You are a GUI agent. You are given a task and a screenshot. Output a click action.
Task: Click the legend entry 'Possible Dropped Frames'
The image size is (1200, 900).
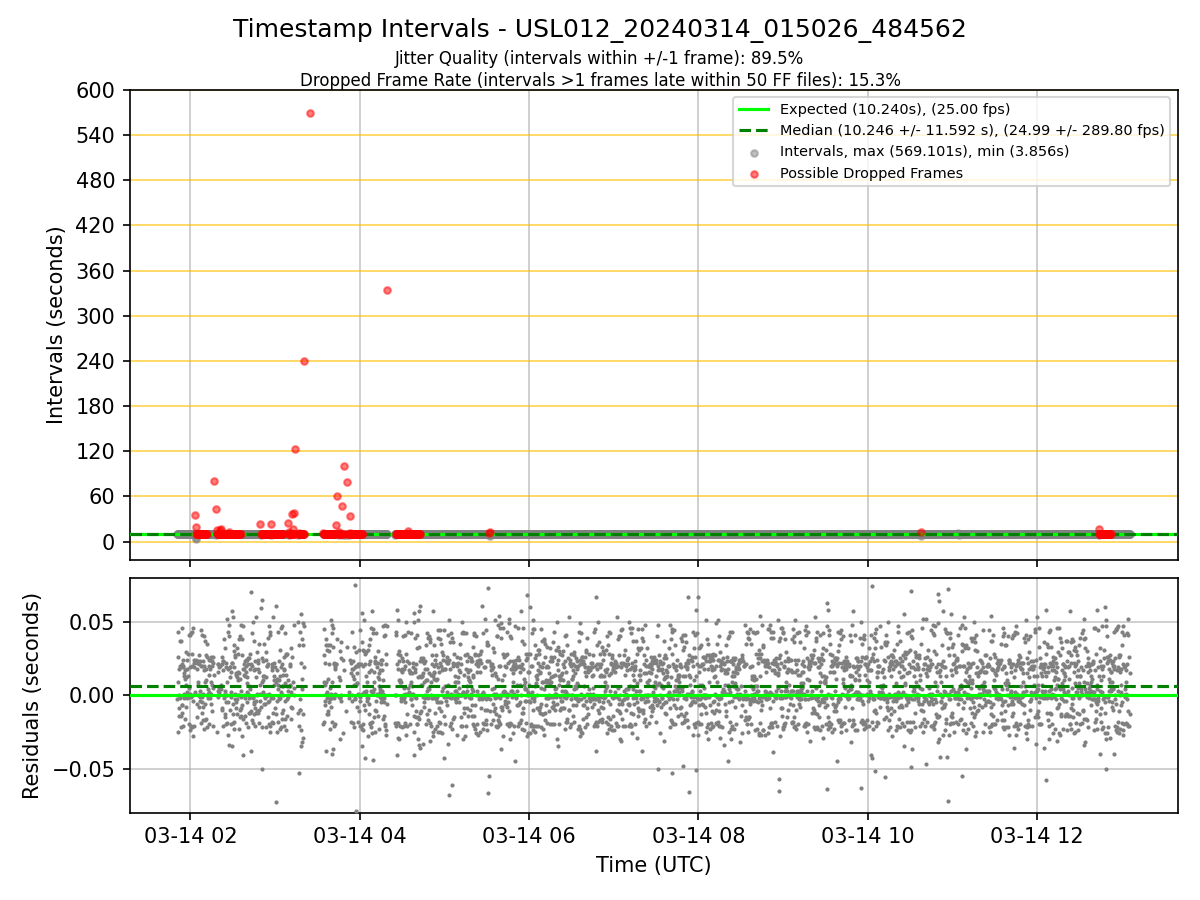[x=871, y=173]
